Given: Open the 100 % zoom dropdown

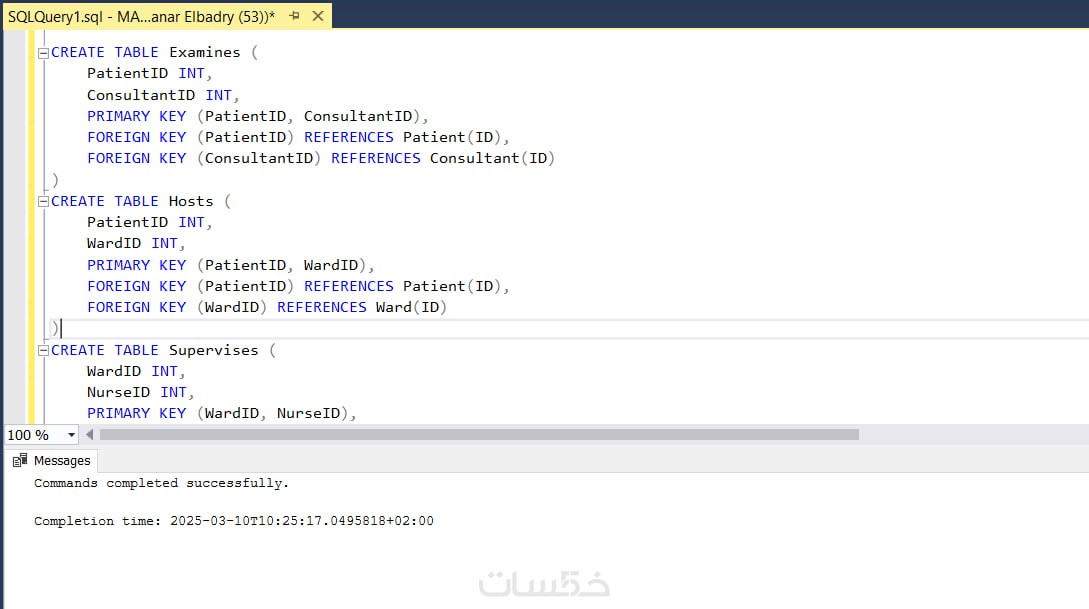Looking at the screenshot, I should pos(71,435).
